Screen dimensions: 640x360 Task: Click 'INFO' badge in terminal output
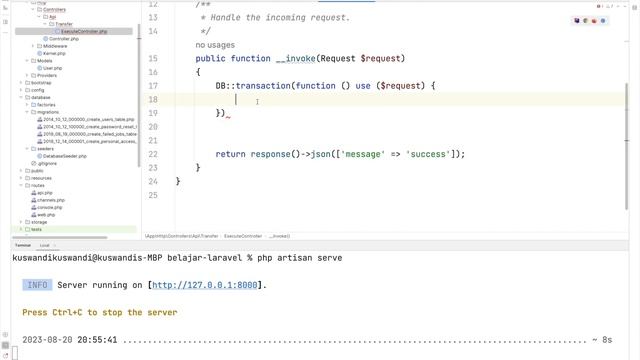click(37, 285)
